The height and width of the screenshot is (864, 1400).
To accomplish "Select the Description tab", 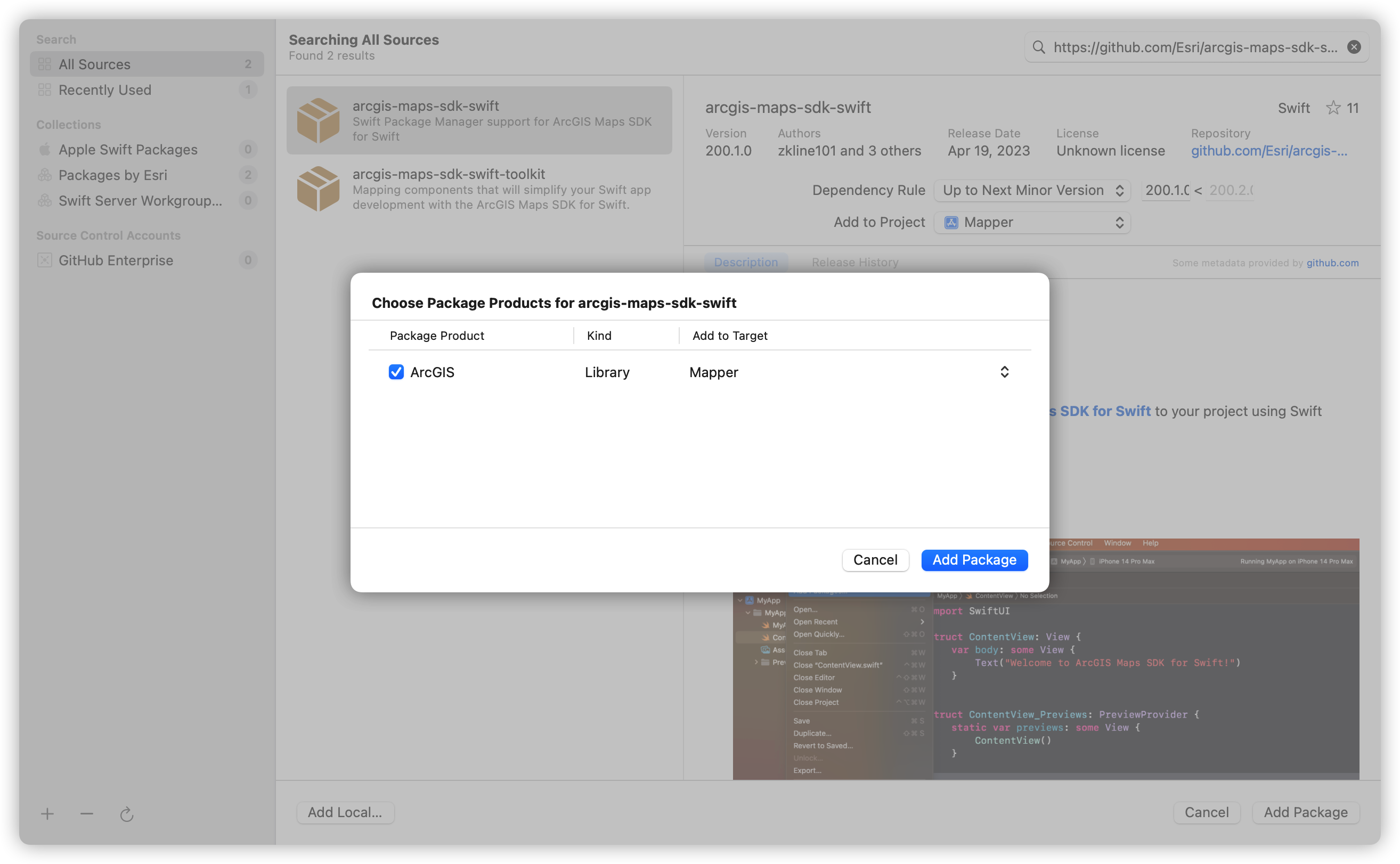I will click(746, 262).
